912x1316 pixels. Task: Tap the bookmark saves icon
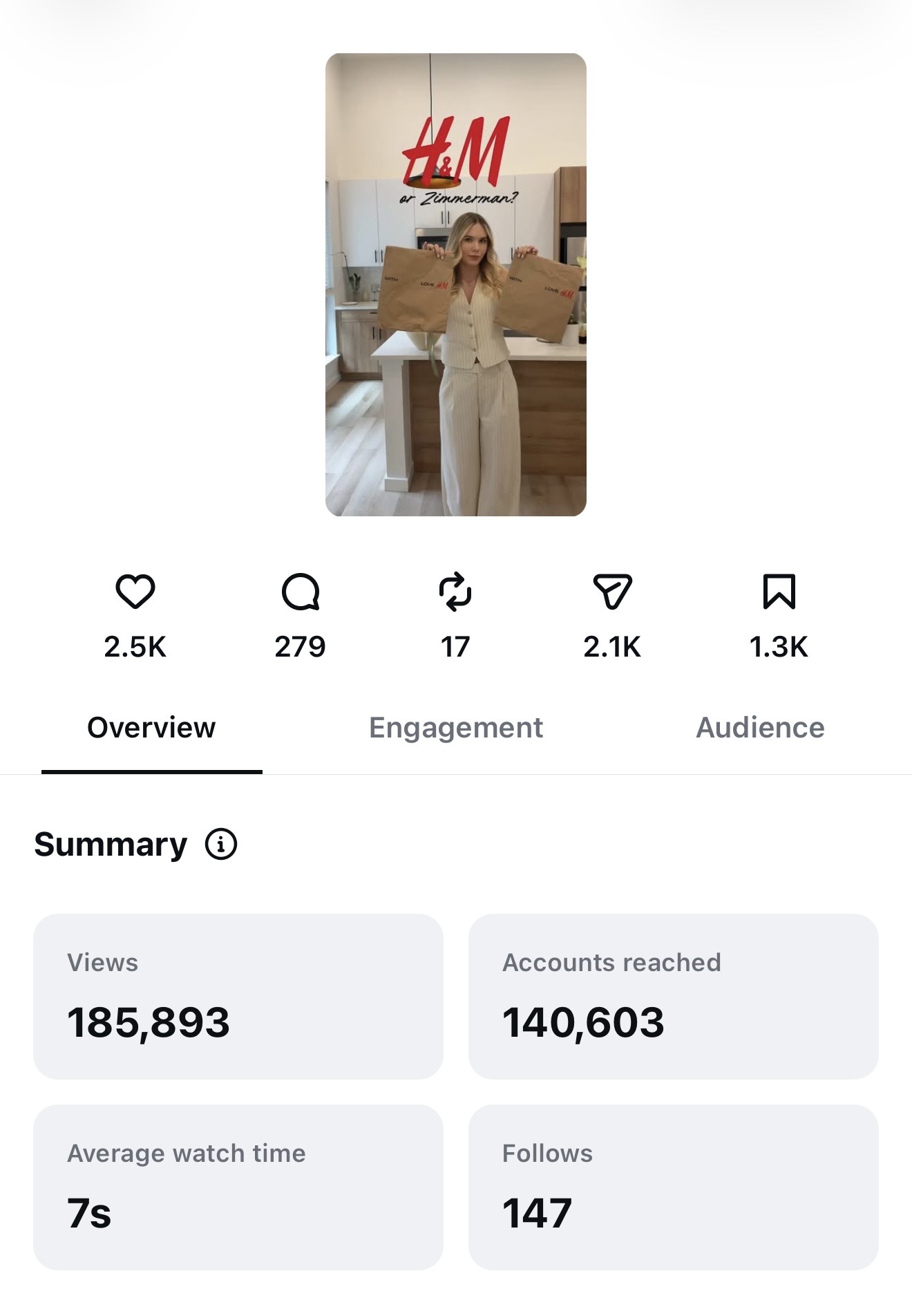click(x=779, y=592)
